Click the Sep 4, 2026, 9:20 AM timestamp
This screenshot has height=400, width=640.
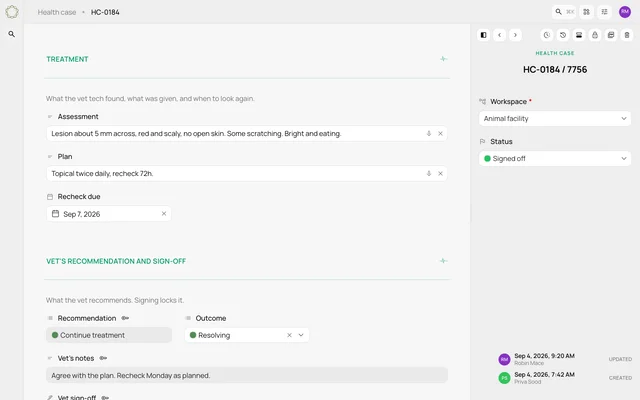[x=544, y=356]
